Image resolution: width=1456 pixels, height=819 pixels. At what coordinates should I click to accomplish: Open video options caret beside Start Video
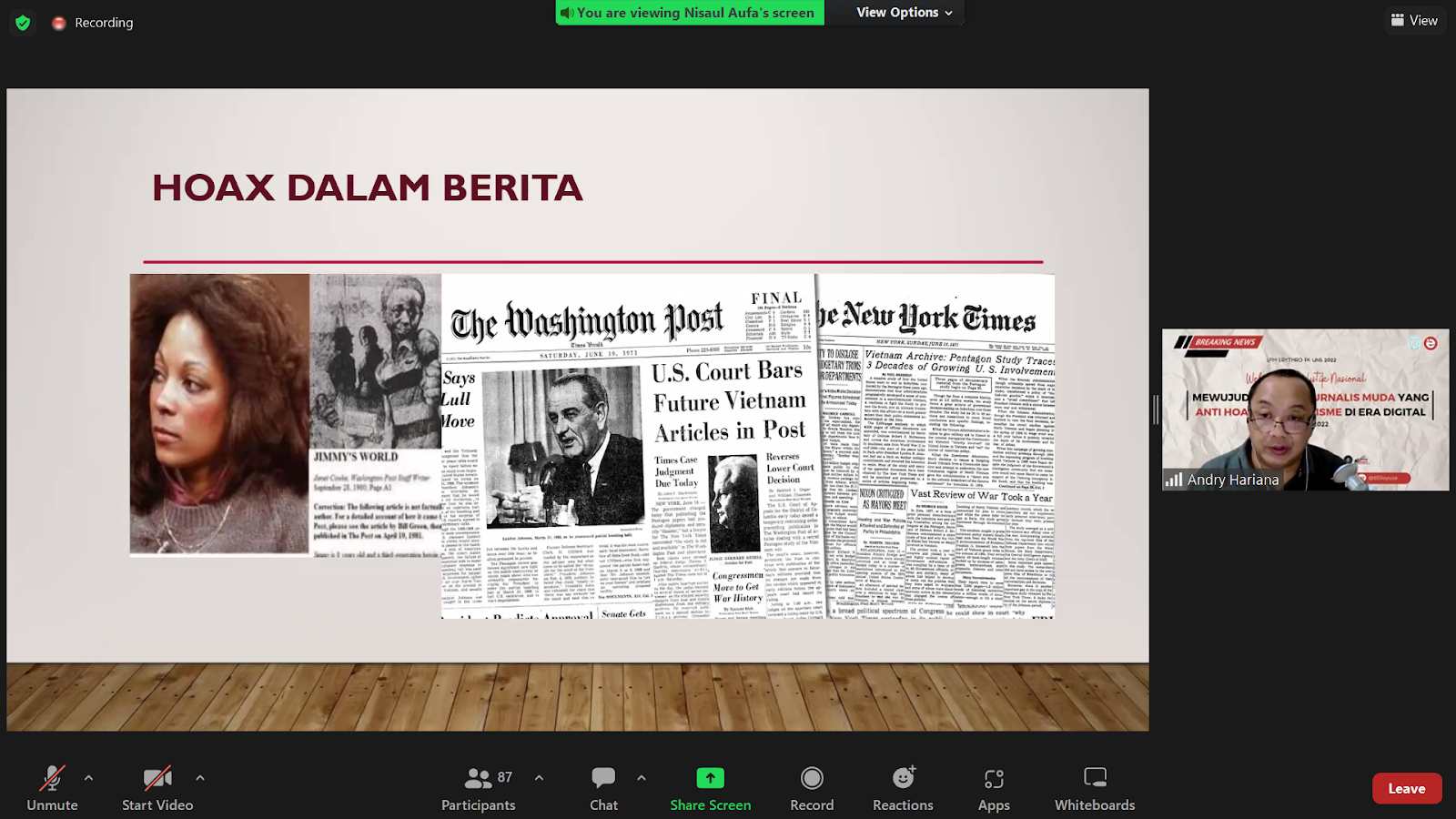(x=200, y=778)
